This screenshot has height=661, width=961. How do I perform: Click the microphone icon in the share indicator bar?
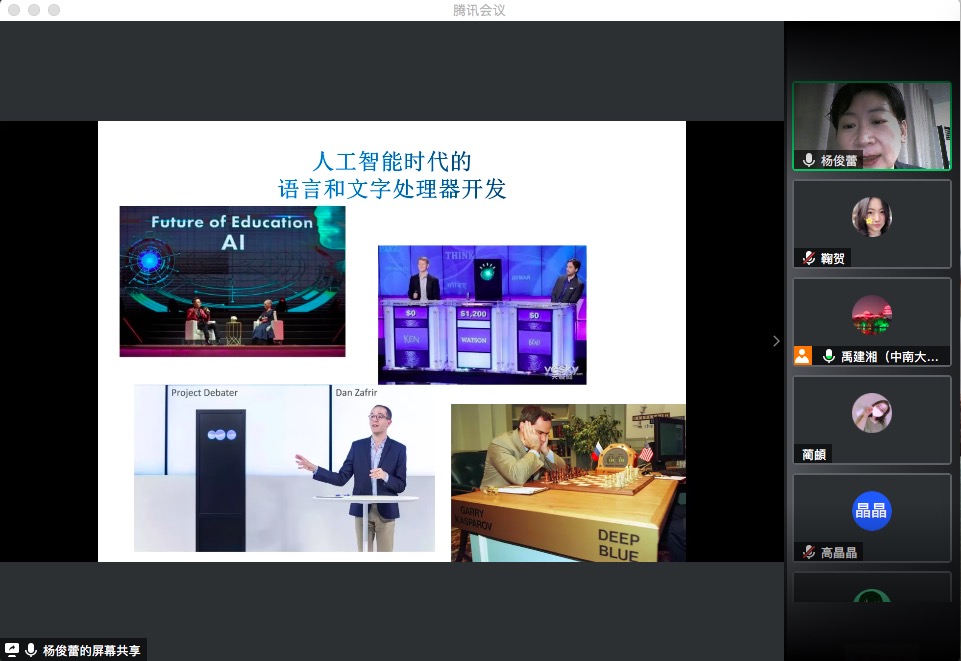28,649
